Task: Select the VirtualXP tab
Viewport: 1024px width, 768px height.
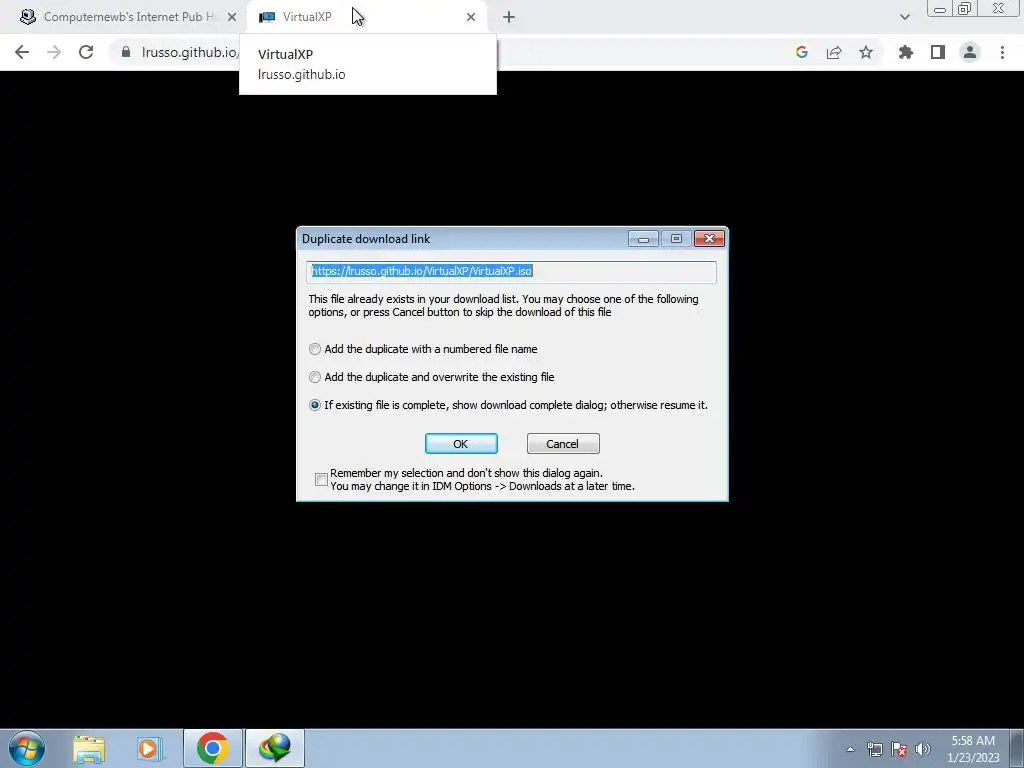Action: [366, 17]
